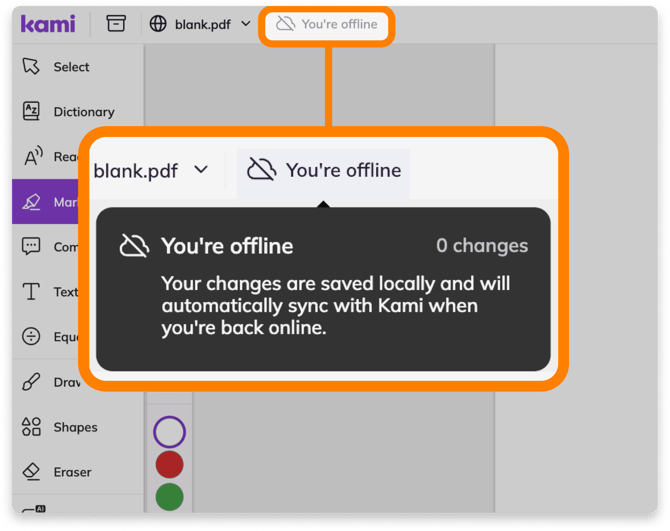Click the Kami logo

[x=48, y=23]
